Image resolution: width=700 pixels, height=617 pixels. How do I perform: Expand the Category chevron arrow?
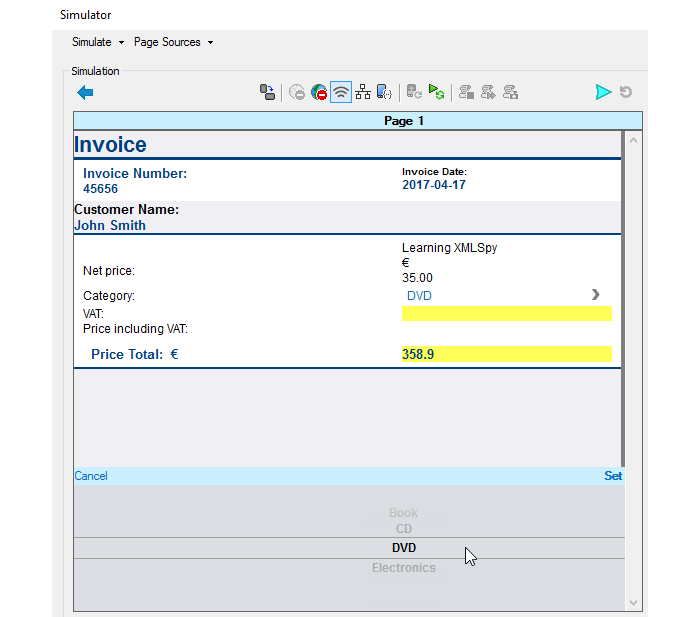click(x=596, y=295)
